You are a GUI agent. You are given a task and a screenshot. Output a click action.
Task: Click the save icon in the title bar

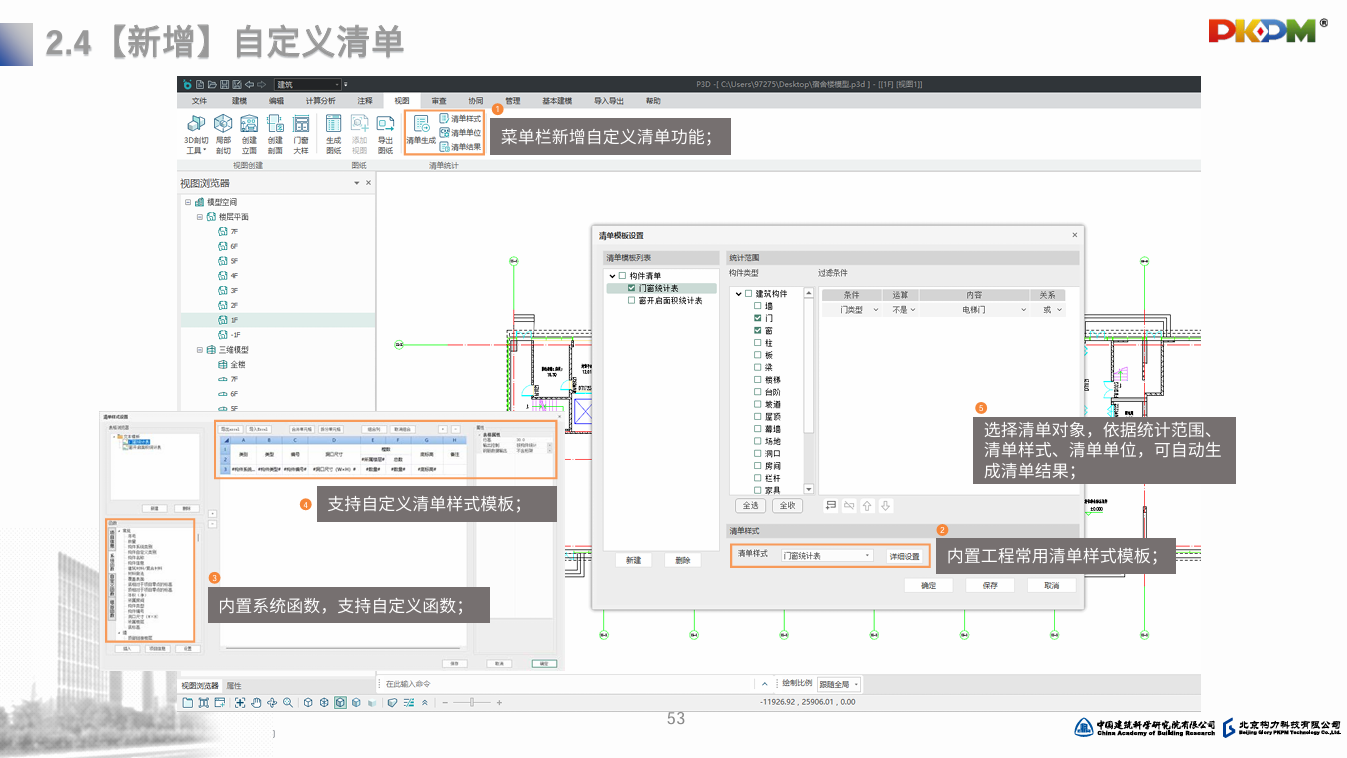224,84
